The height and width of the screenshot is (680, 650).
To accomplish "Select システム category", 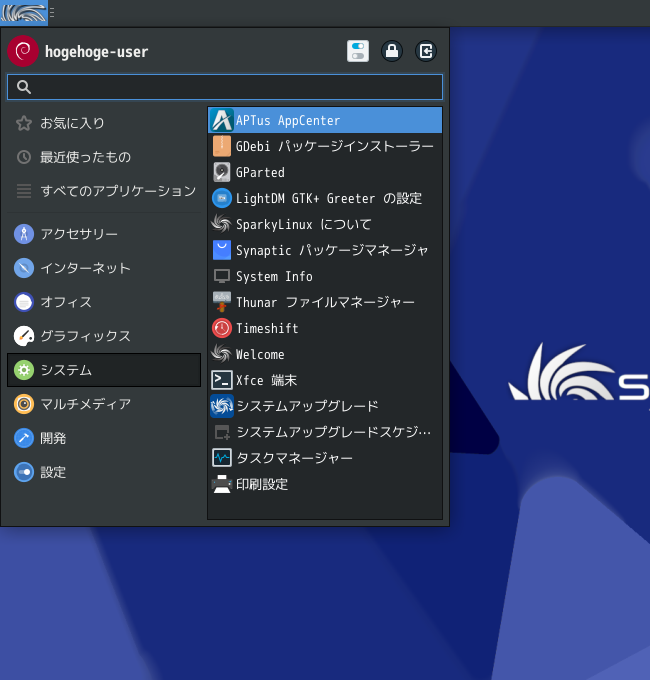I will point(104,370).
